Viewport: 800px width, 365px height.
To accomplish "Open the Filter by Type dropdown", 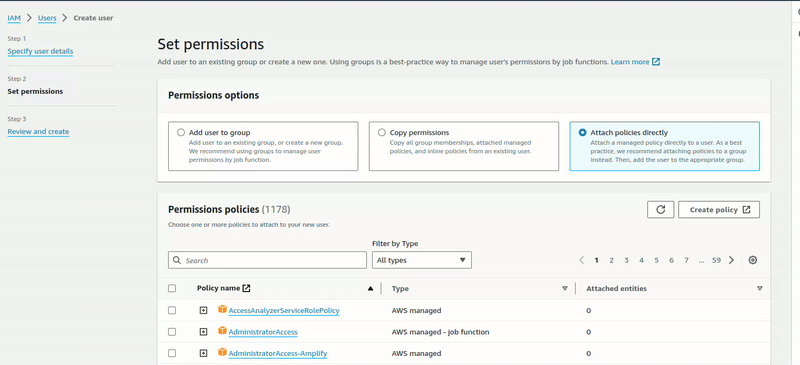I will (422, 260).
